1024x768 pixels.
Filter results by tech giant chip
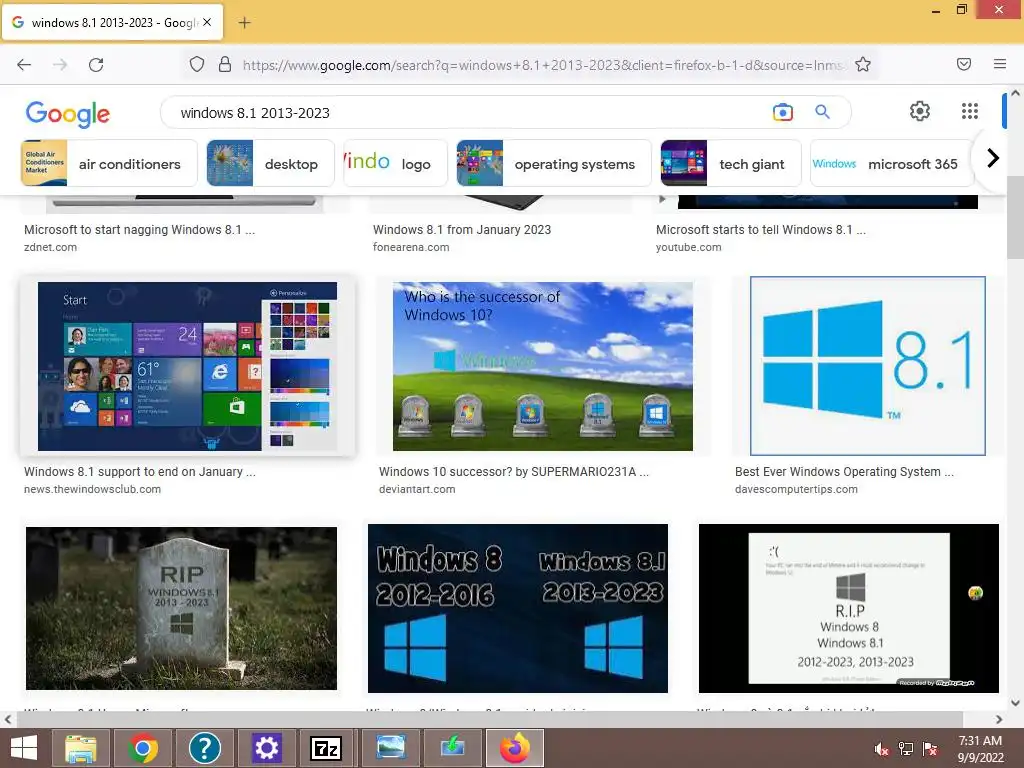[731, 163]
